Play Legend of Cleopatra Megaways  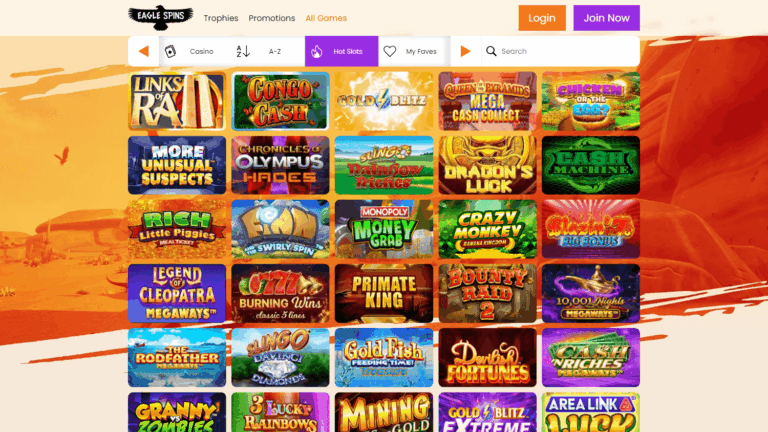(x=176, y=293)
